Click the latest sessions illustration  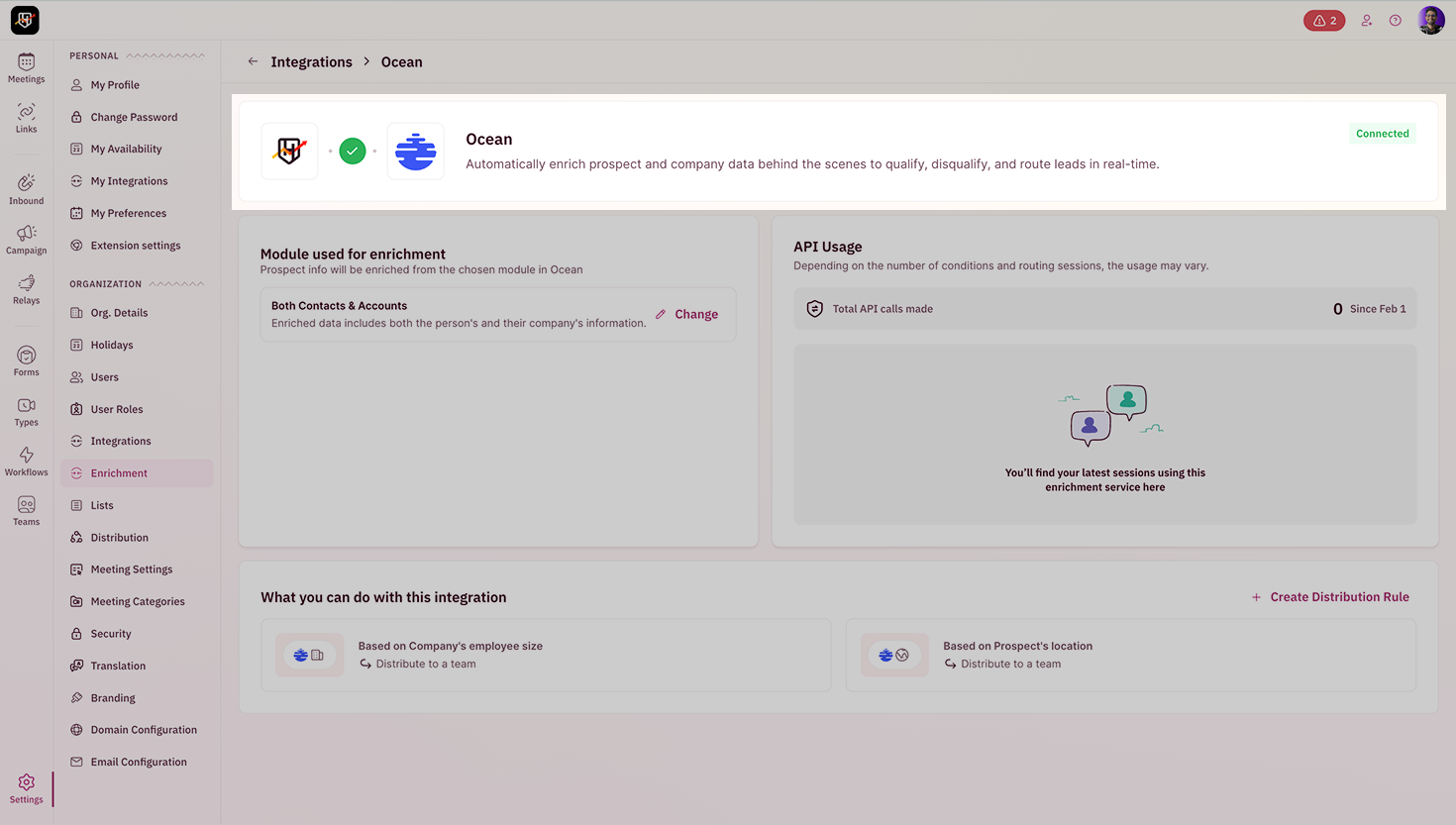(x=1110, y=414)
